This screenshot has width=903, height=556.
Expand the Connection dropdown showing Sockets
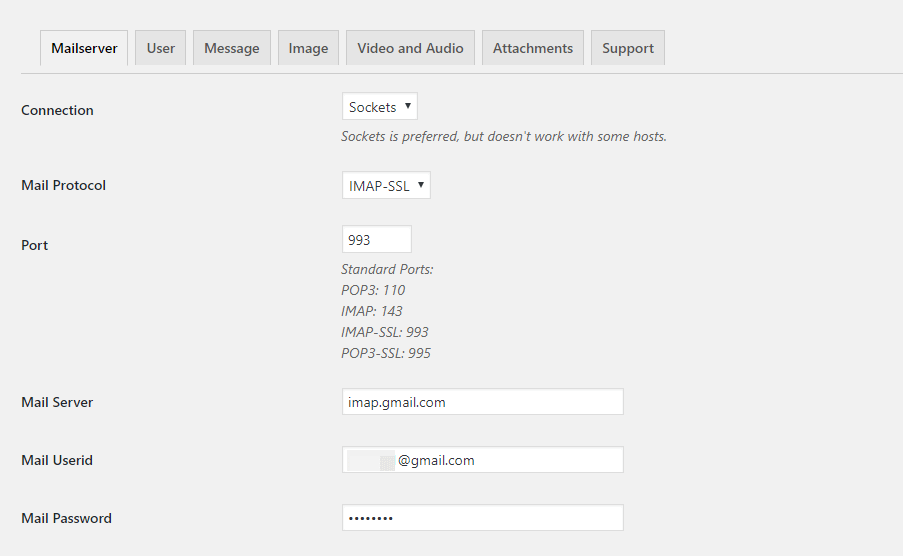pyautogui.click(x=380, y=107)
